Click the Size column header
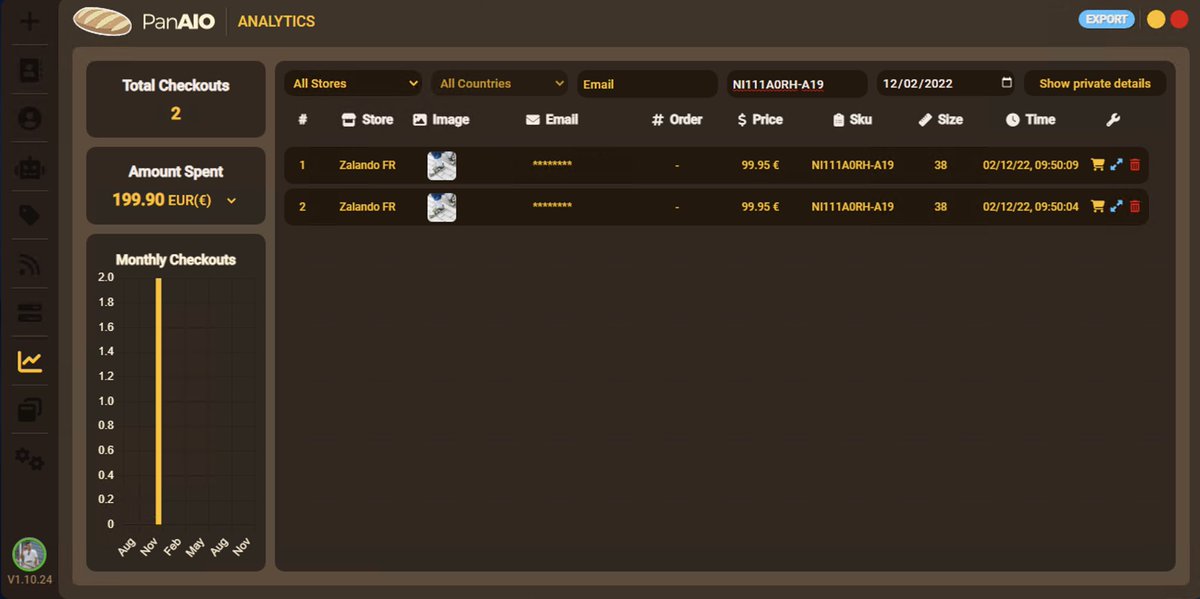The image size is (1200, 599). point(940,120)
